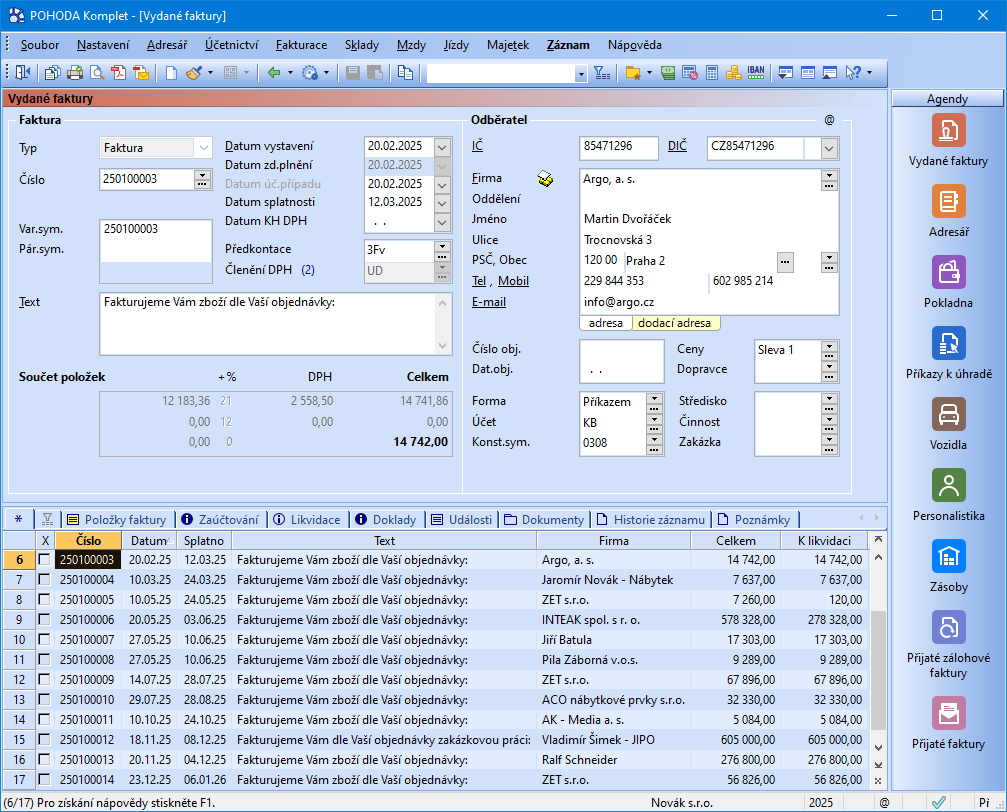Screen dimensions: 1007x812
Task: Click the exit agenda door icon
Action: pyautogui.click(x=23, y=73)
